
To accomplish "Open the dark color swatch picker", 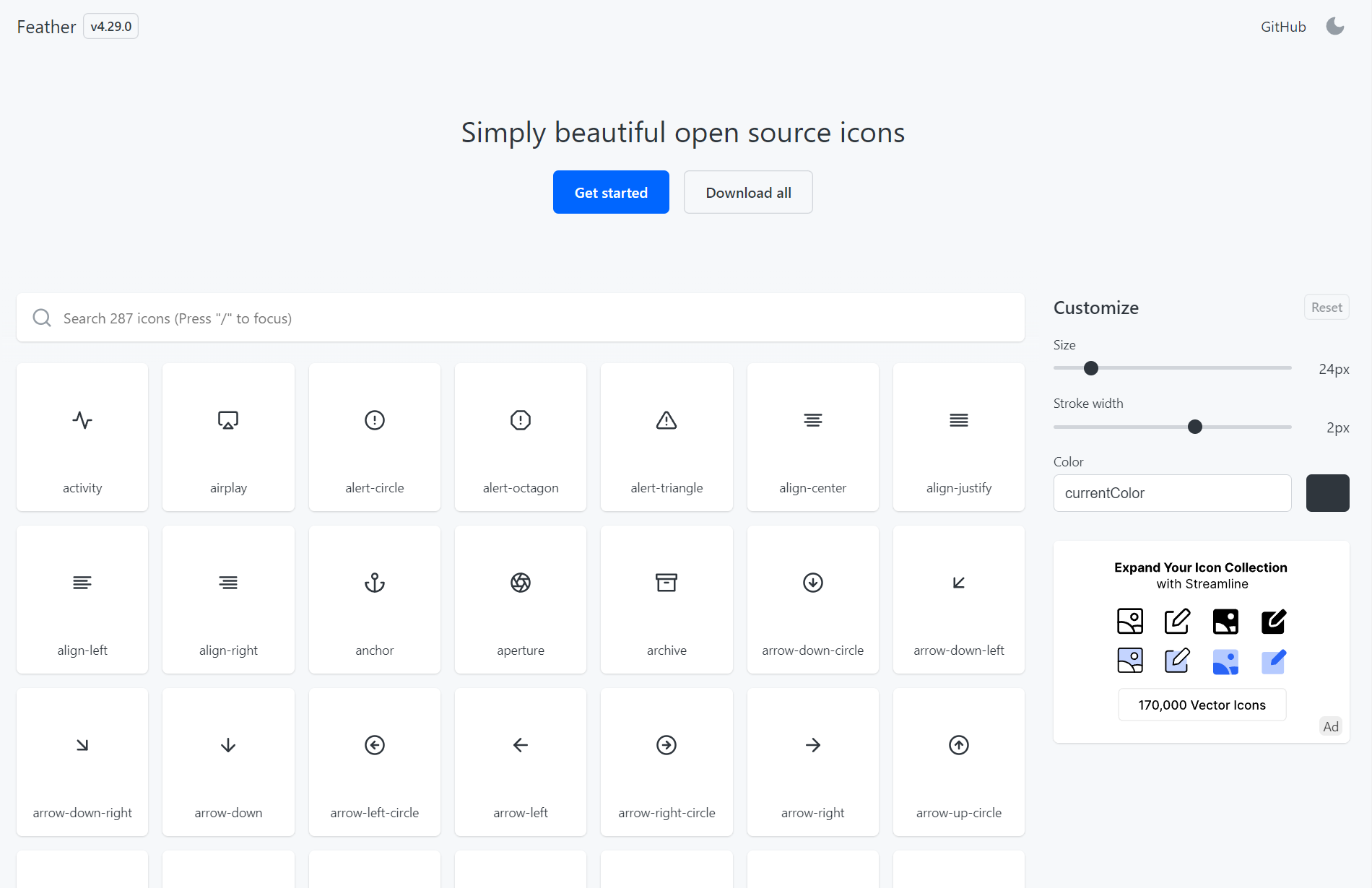I will pyautogui.click(x=1327, y=493).
